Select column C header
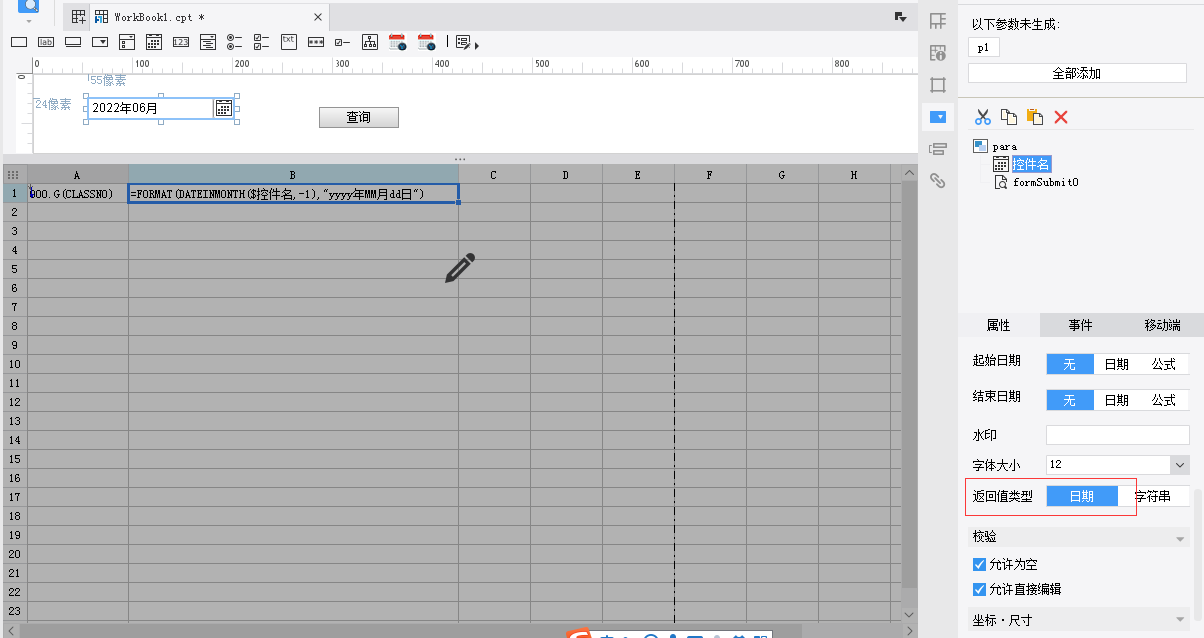The width and height of the screenshot is (1204, 638). (x=494, y=175)
